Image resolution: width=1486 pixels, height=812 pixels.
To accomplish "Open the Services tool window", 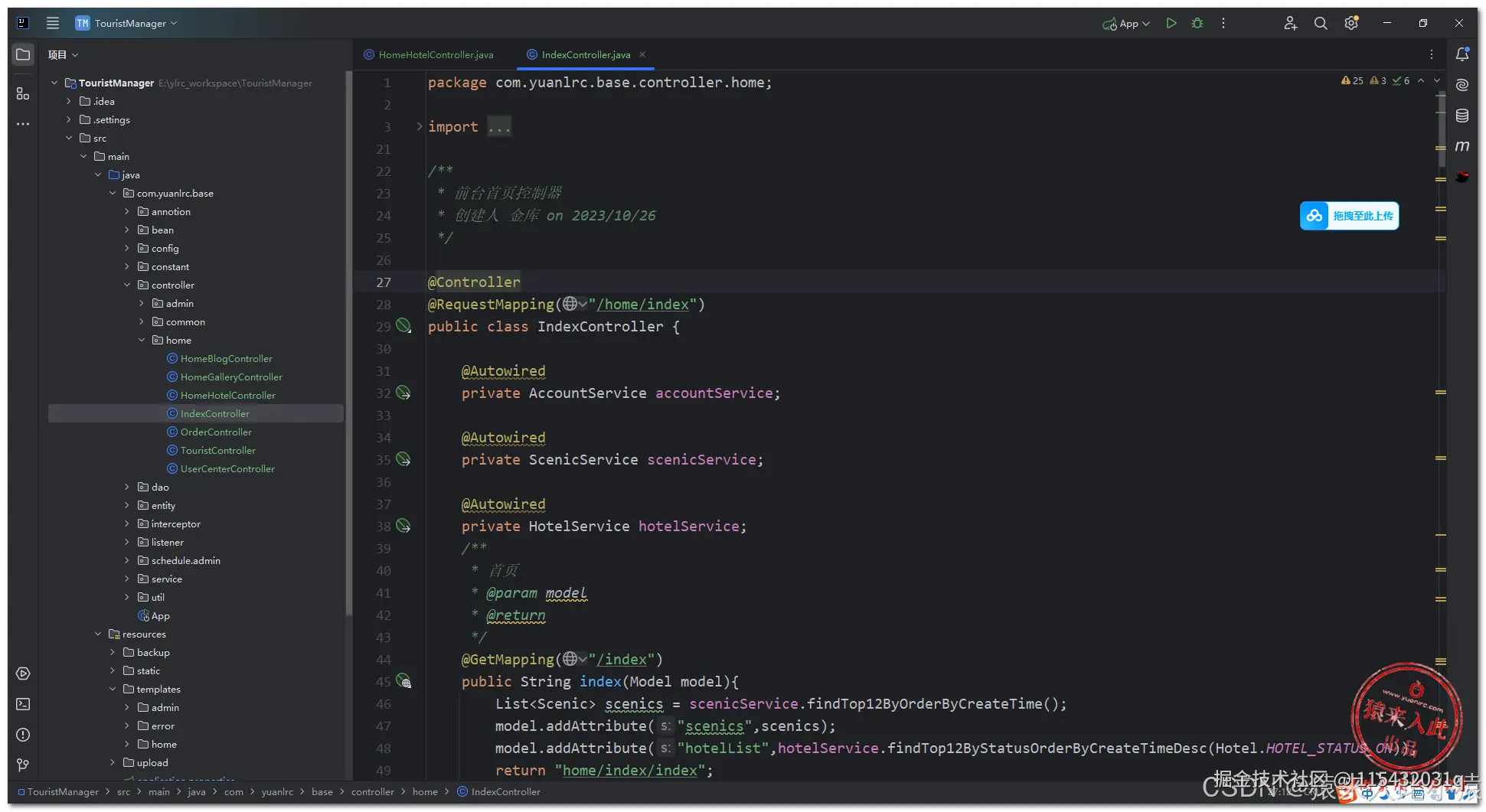I will (x=23, y=673).
